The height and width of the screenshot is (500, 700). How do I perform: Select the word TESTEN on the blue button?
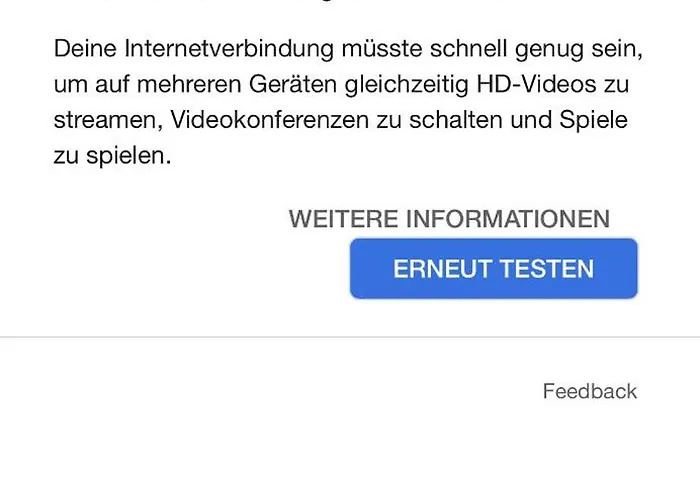[x=547, y=269]
